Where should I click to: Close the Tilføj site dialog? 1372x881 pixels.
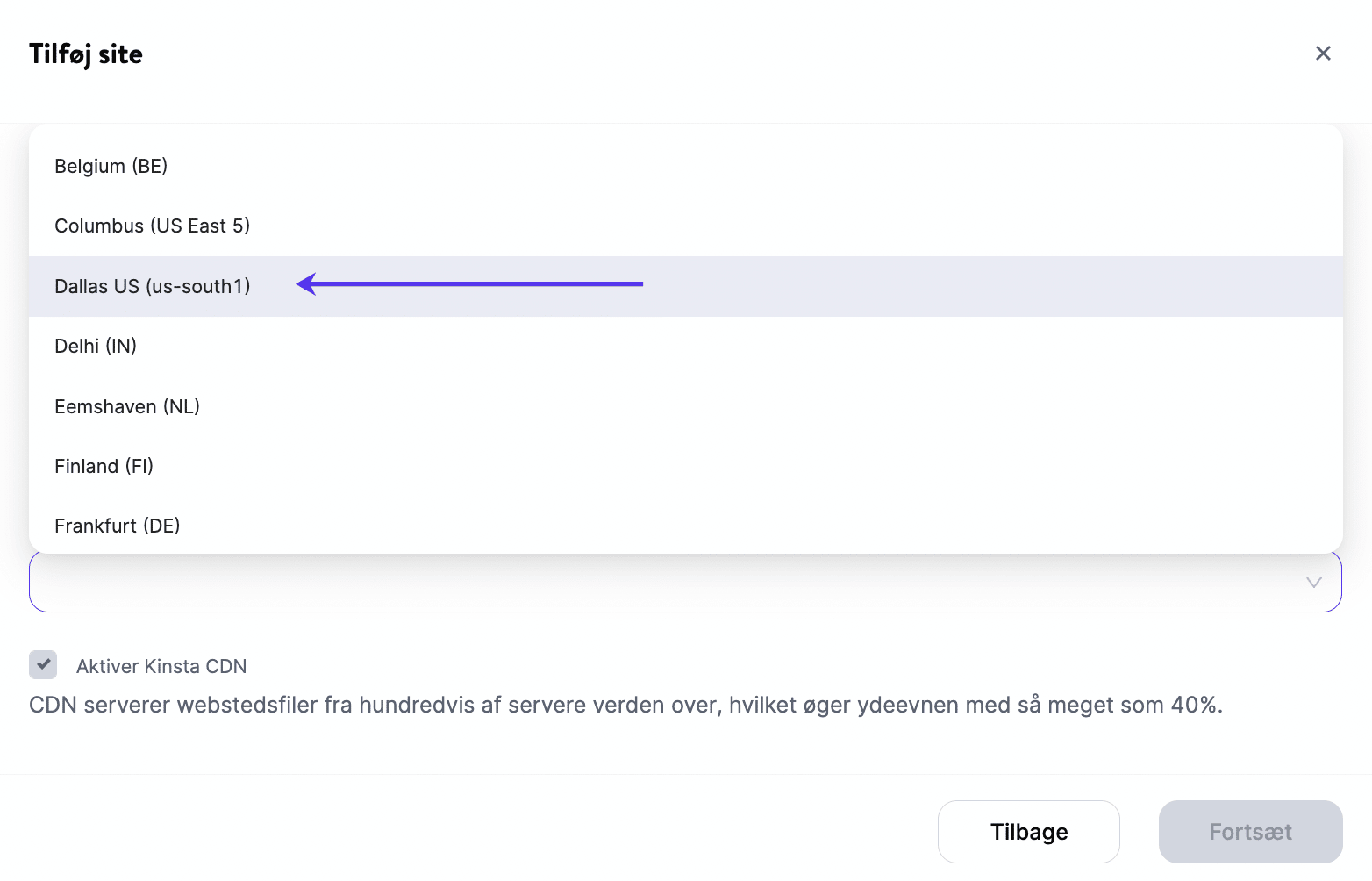click(x=1323, y=54)
